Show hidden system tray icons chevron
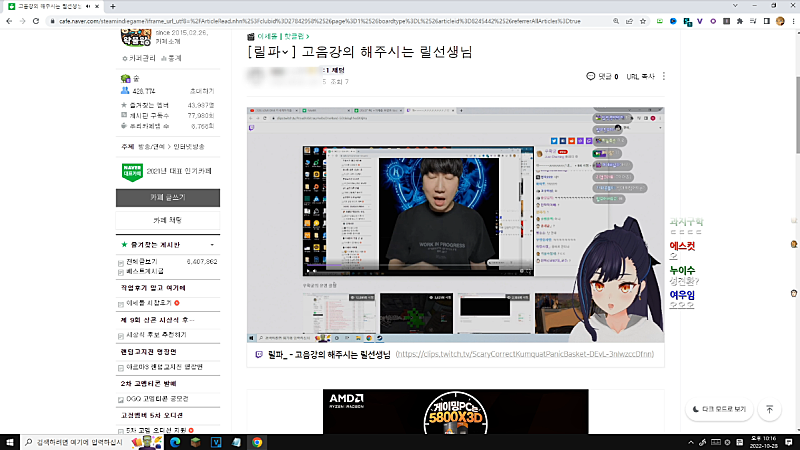The image size is (800, 450). [691, 442]
